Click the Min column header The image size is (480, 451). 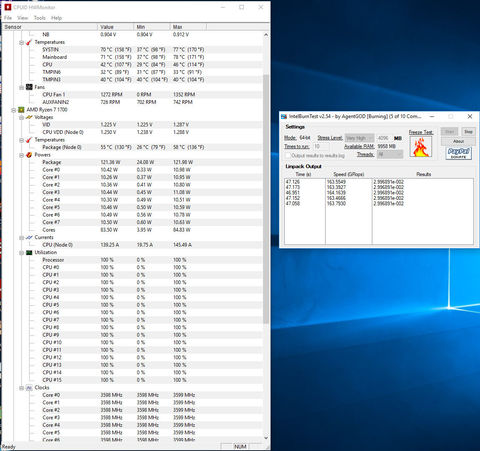[152, 27]
